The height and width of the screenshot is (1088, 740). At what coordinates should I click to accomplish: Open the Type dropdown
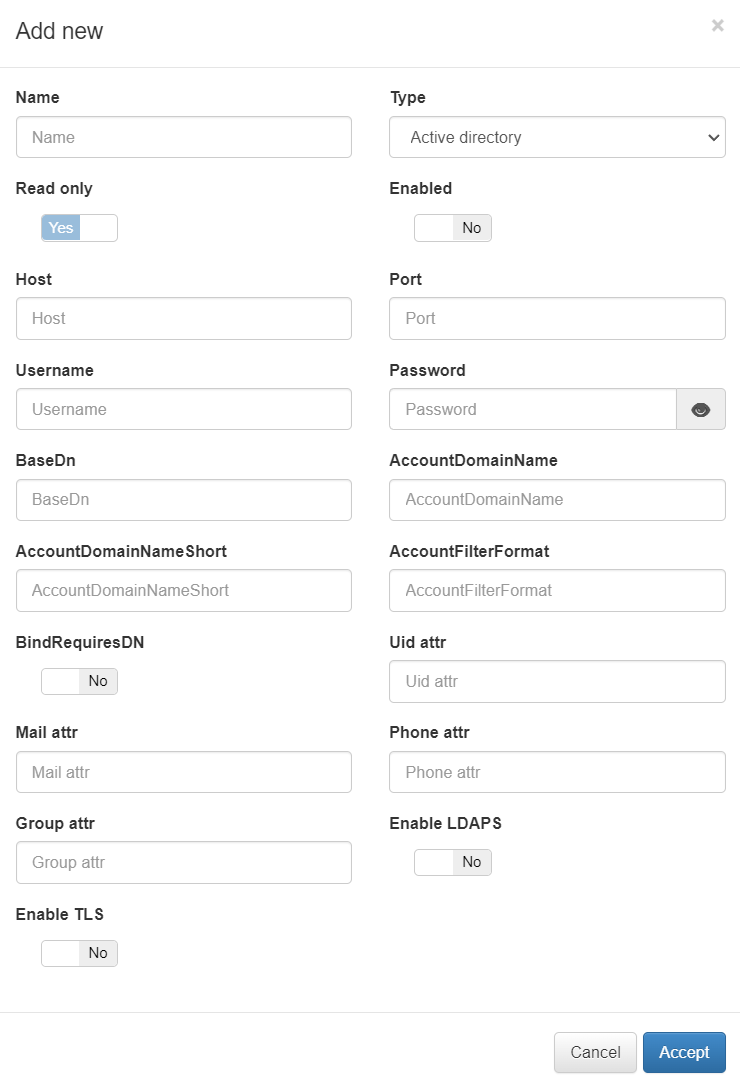(x=557, y=137)
